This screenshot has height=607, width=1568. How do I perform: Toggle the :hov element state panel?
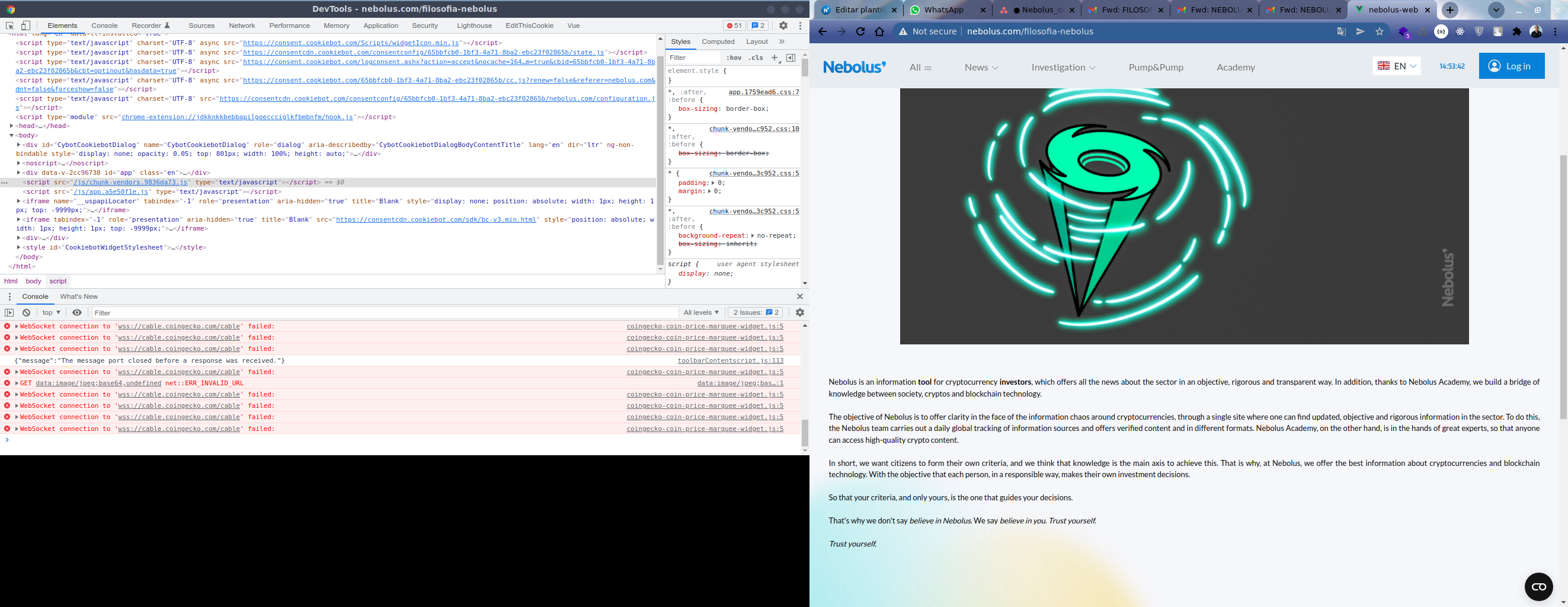[x=734, y=58]
